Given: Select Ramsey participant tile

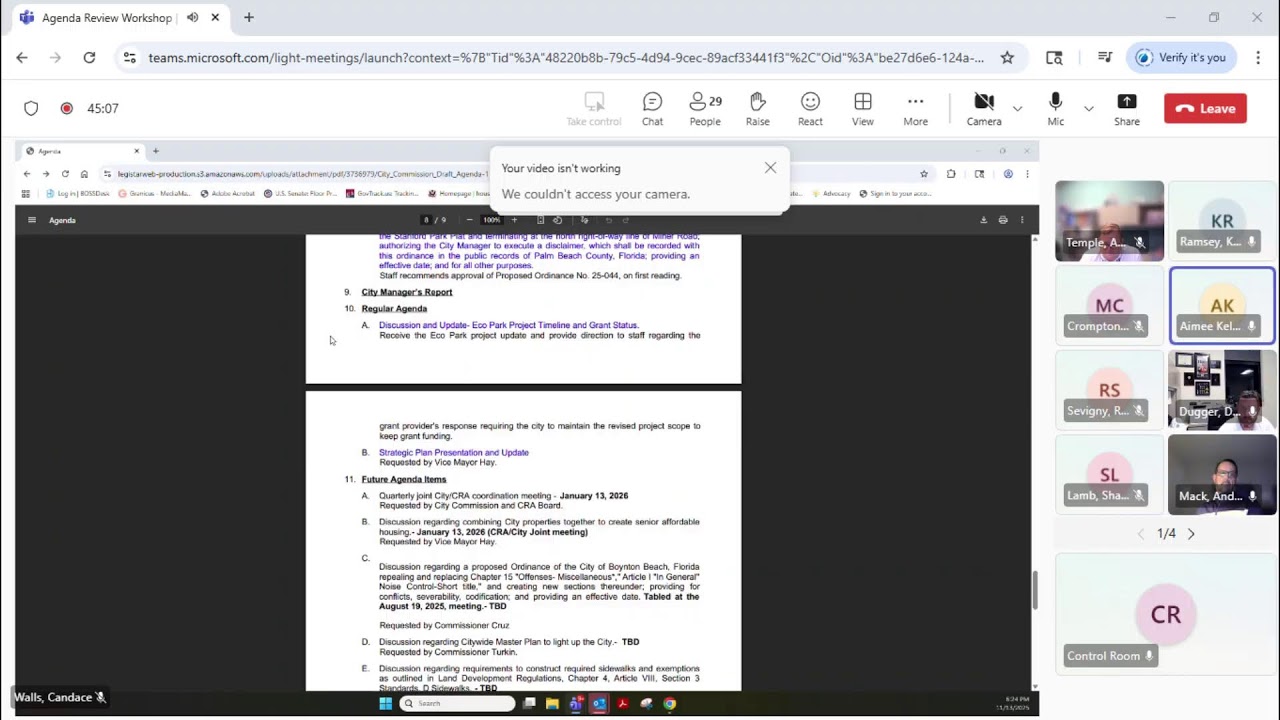Looking at the screenshot, I should click(x=1222, y=221).
